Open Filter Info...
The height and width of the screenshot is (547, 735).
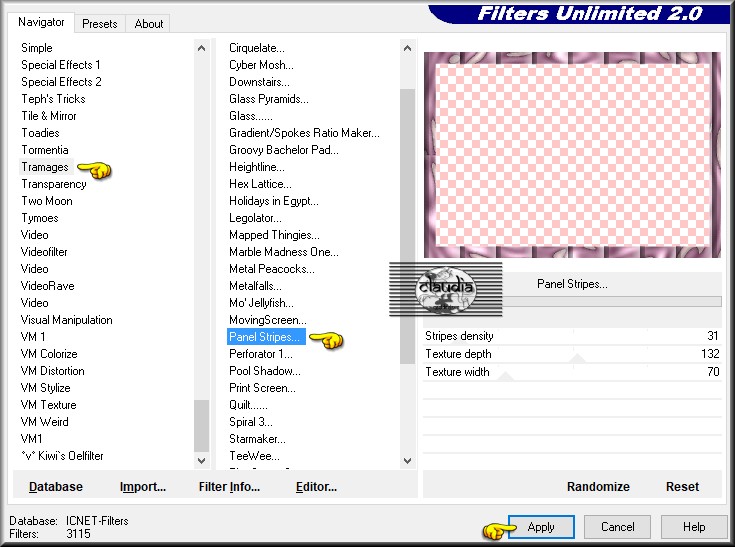tap(229, 487)
